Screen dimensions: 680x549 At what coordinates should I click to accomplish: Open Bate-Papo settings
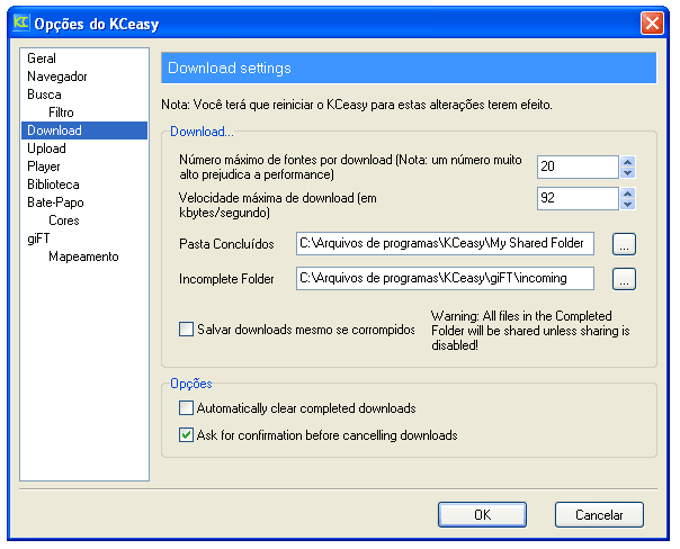click(x=56, y=203)
